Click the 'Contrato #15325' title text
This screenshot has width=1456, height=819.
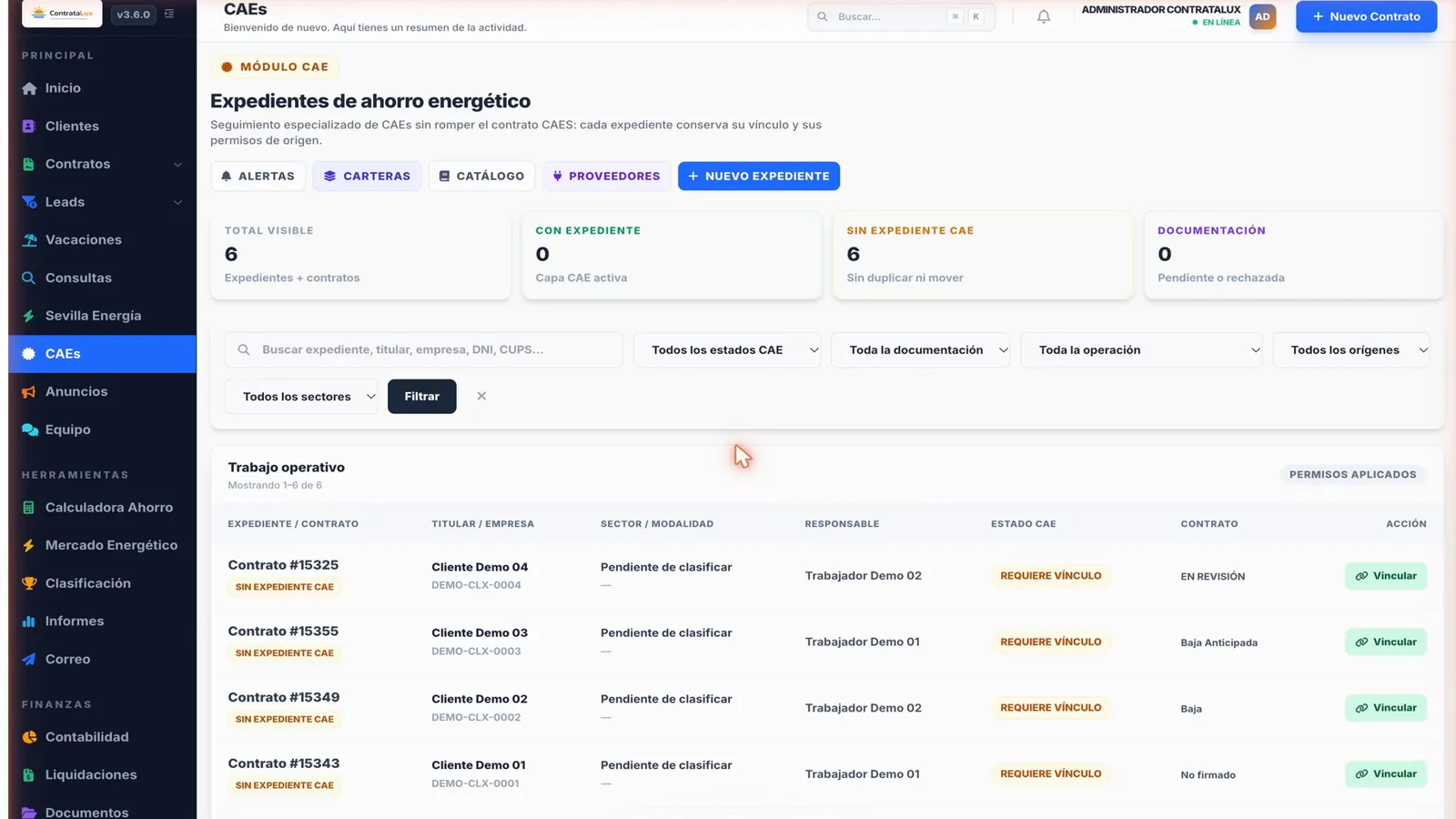tap(283, 565)
